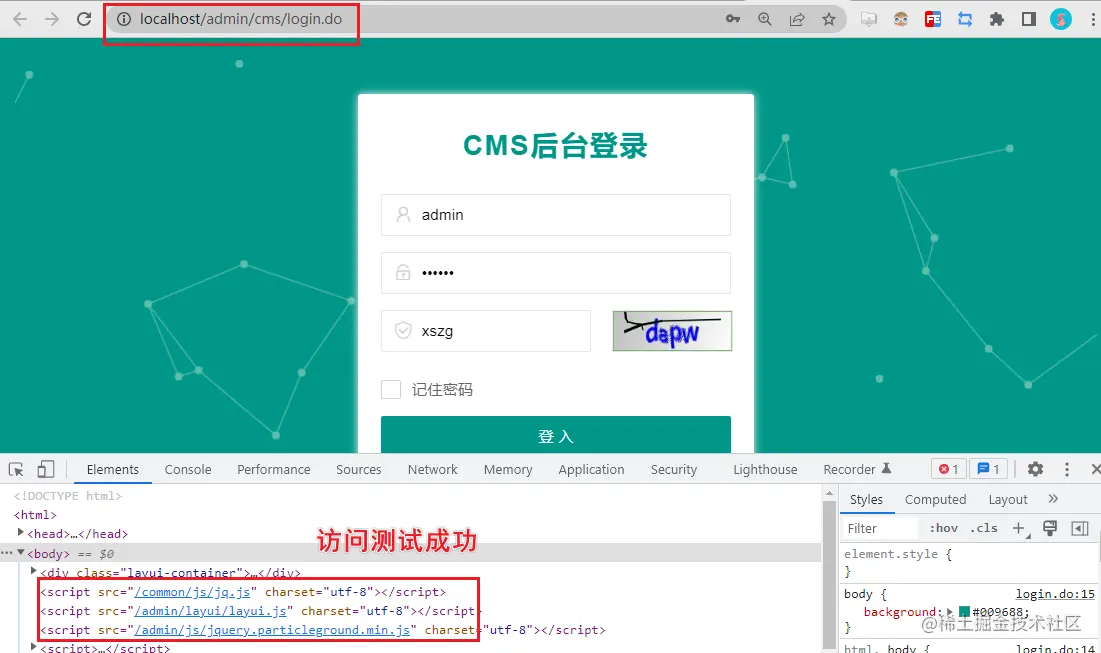Add new style rule plus icon

(1019, 528)
